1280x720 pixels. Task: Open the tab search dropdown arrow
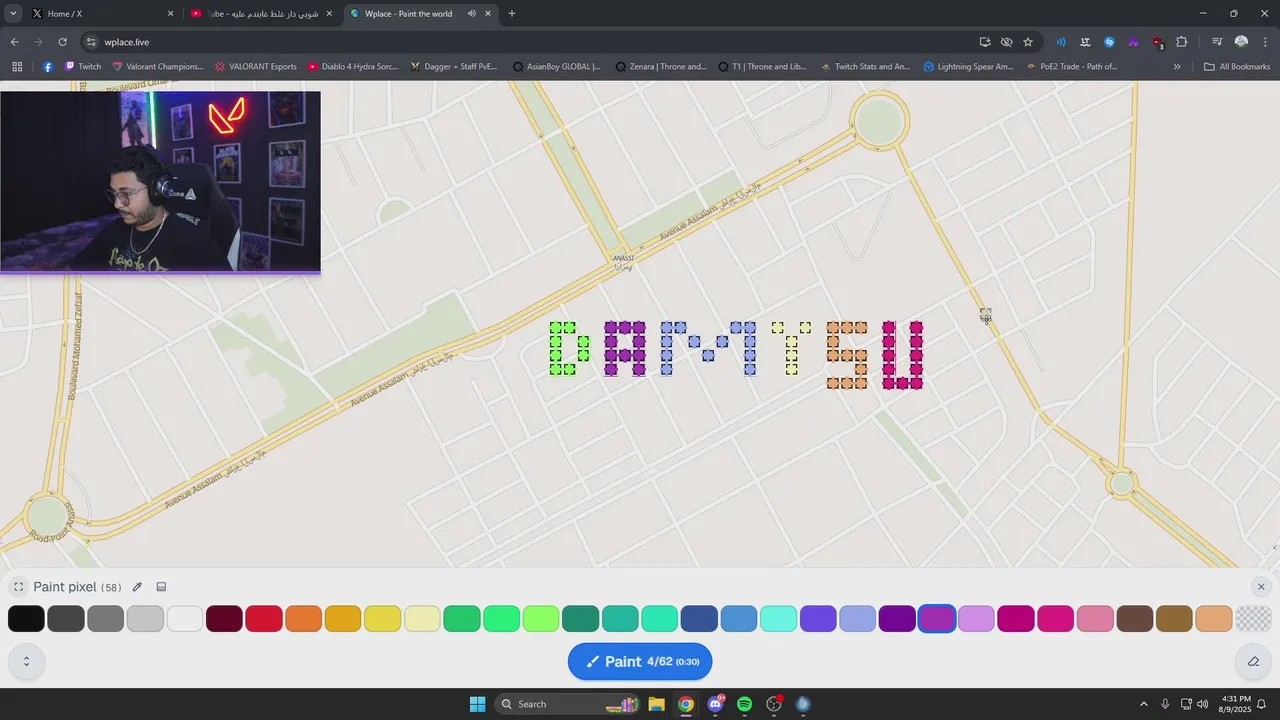click(x=13, y=14)
